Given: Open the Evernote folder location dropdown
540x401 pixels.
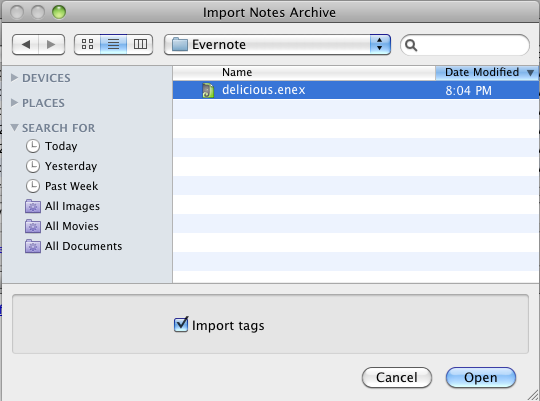Looking at the screenshot, I should click(x=277, y=44).
